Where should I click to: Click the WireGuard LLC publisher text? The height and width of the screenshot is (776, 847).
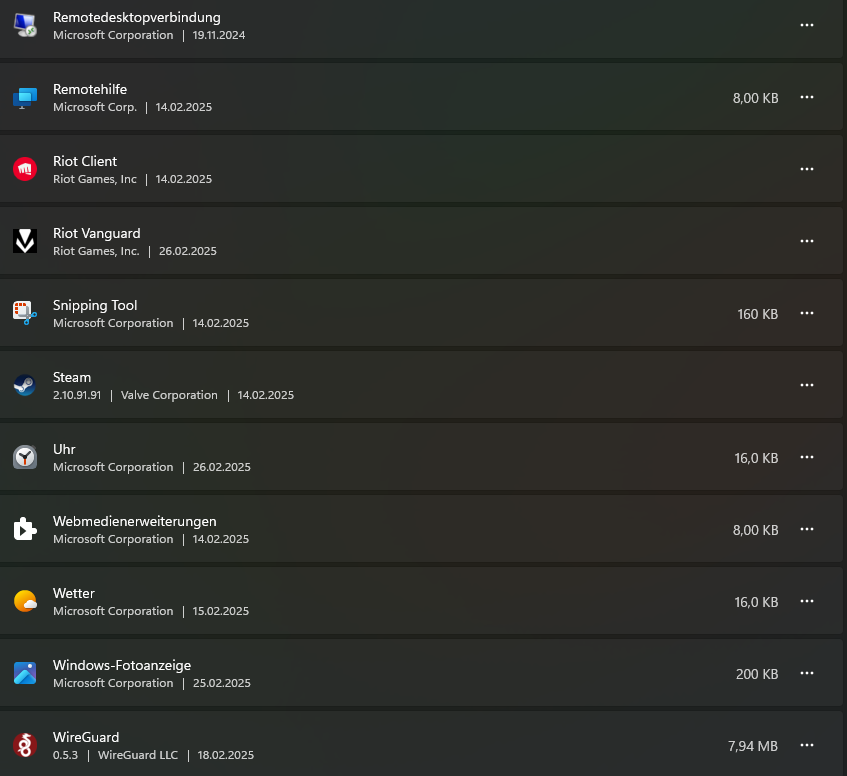[x=138, y=755]
